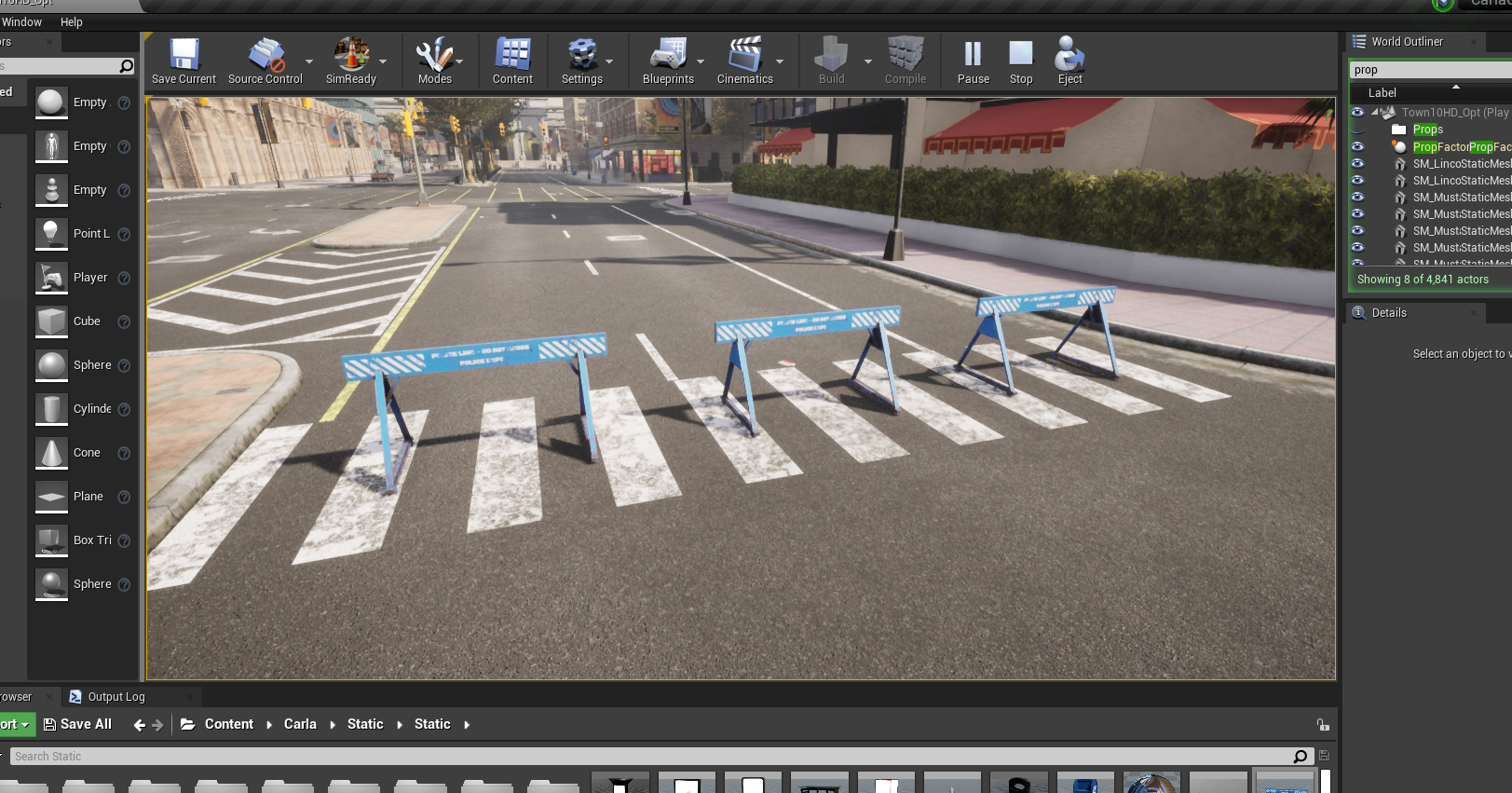Select the World Outliner tab
1512x793 pixels.
coord(1407,42)
